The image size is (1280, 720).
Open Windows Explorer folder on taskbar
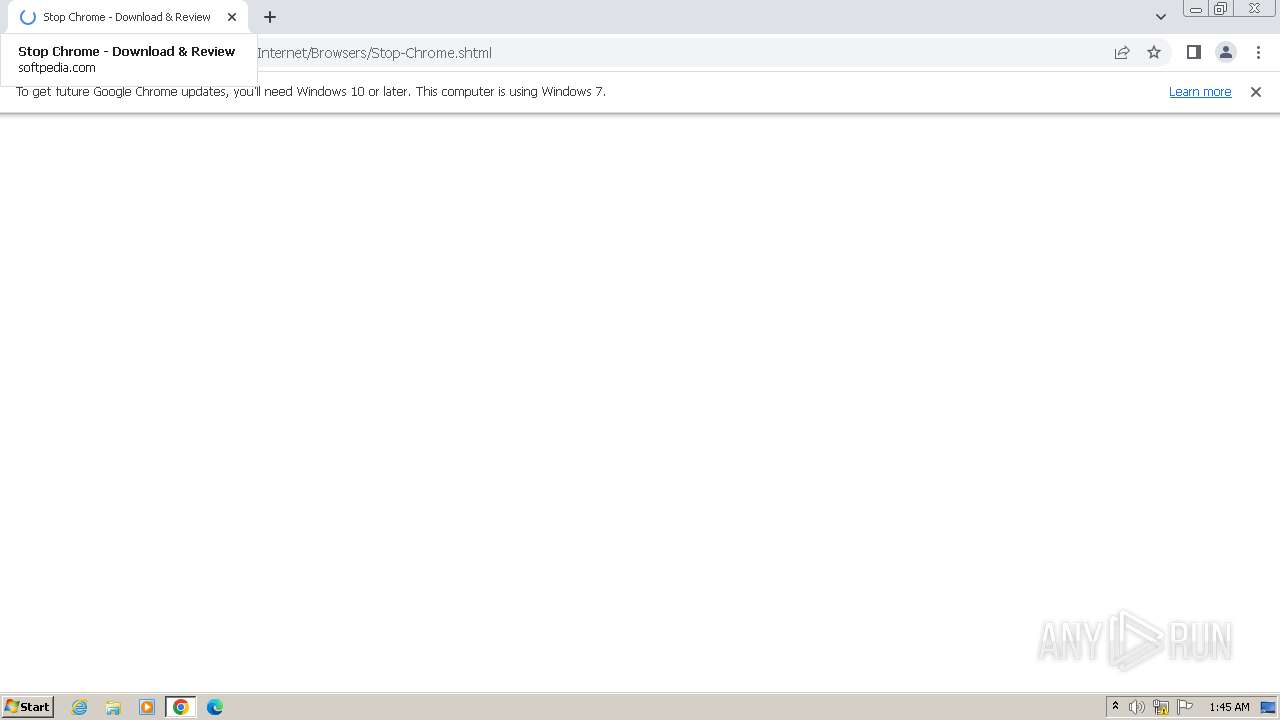point(113,707)
